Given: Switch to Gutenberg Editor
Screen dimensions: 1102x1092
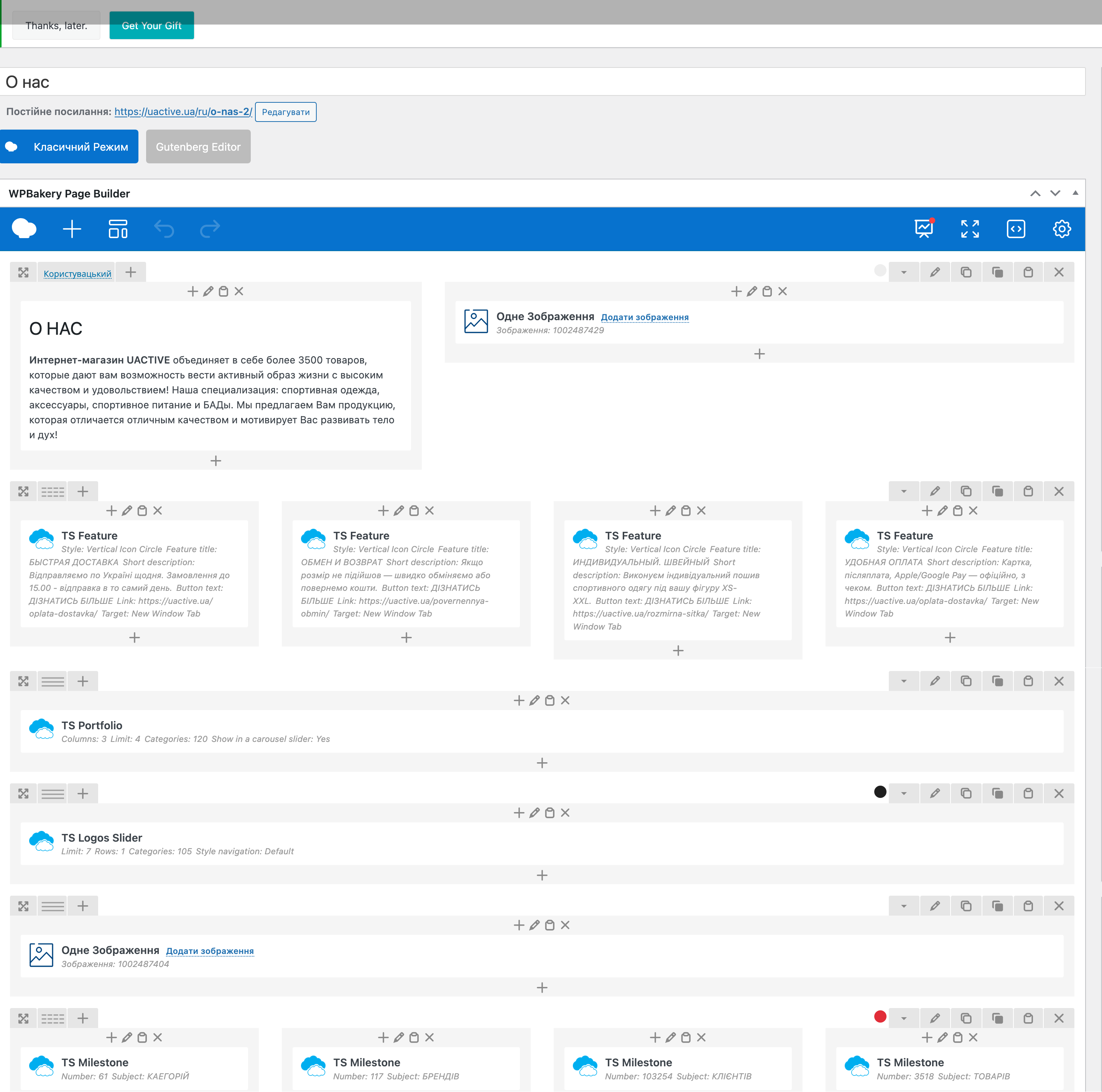Looking at the screenshot, I should point(198,146).
